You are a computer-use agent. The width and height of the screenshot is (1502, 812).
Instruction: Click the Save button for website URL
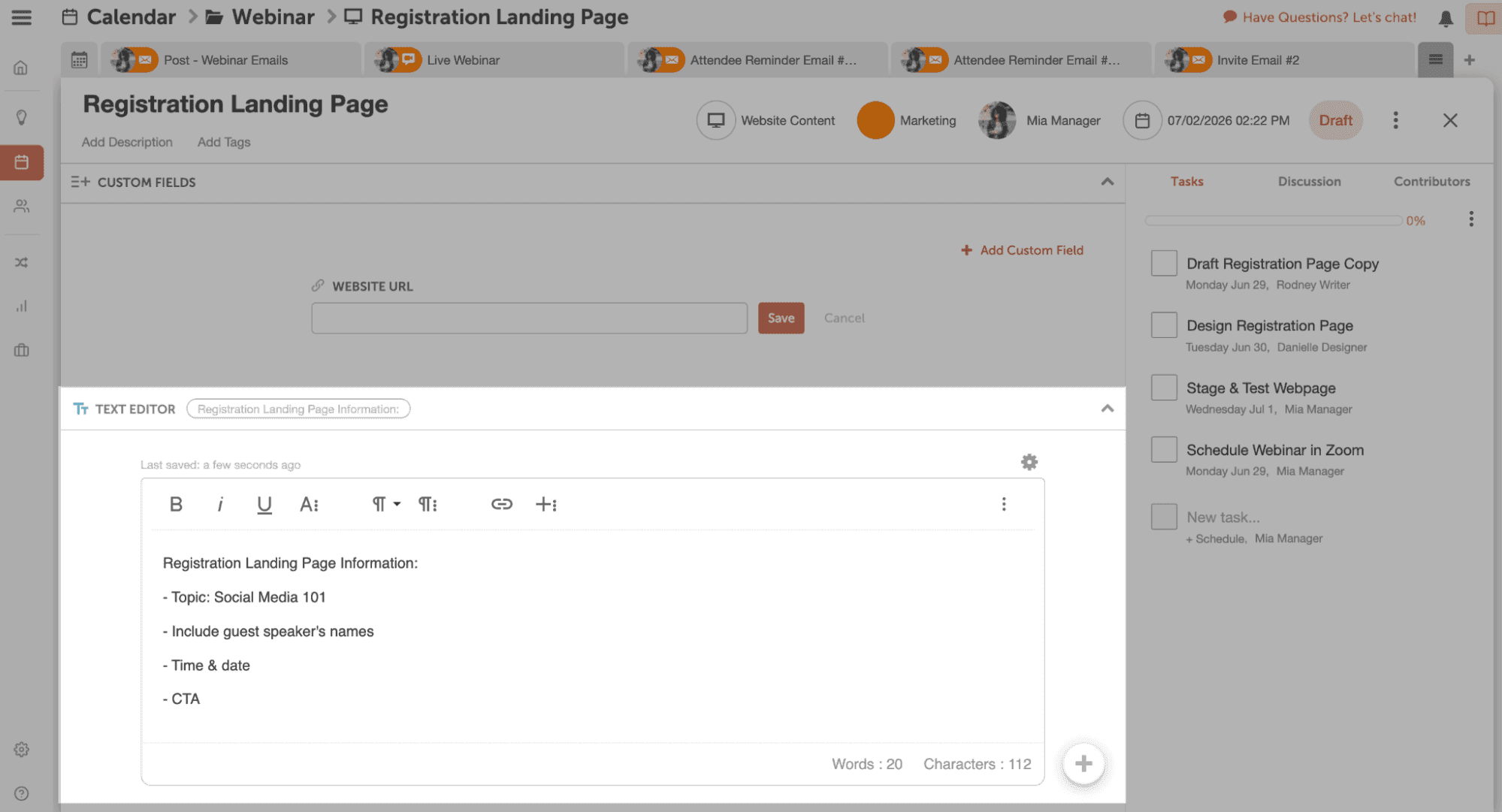coord(781,318)
